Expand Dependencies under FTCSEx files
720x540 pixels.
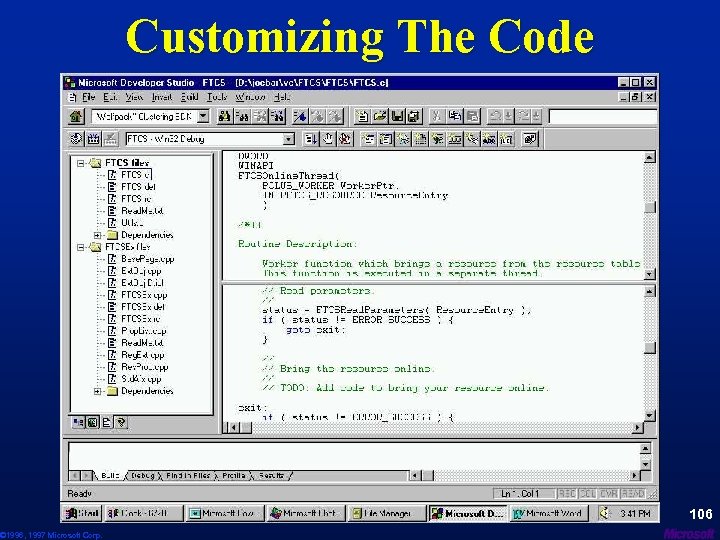[x=97, y=391]
